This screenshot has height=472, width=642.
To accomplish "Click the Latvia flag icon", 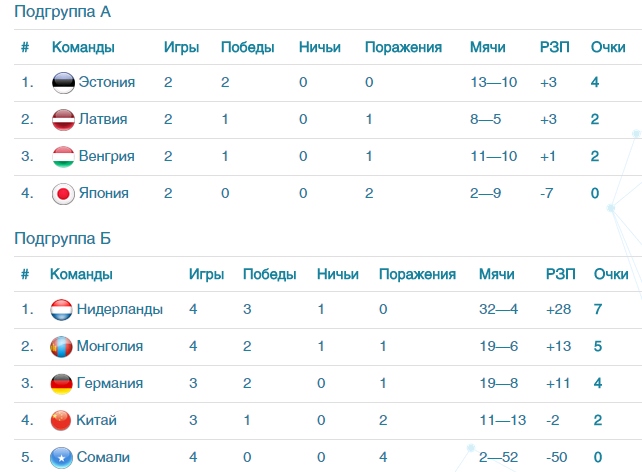I will (x=63, y=119).
